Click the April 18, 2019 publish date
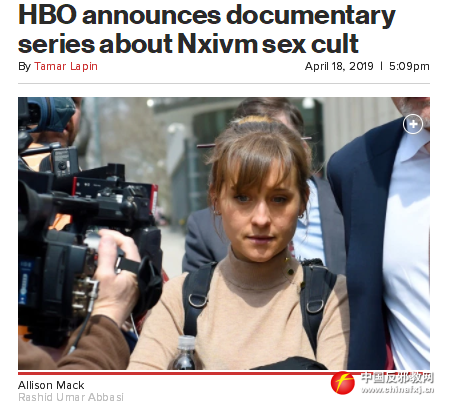This screenshot has height=408, width=449. click(x=339, y=66)
